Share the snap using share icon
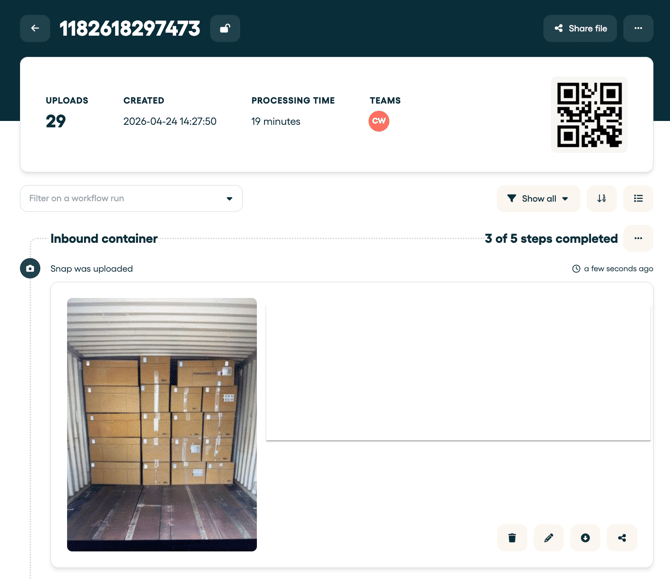The height and width of the screenshot is (579, 670). point(622,538)
